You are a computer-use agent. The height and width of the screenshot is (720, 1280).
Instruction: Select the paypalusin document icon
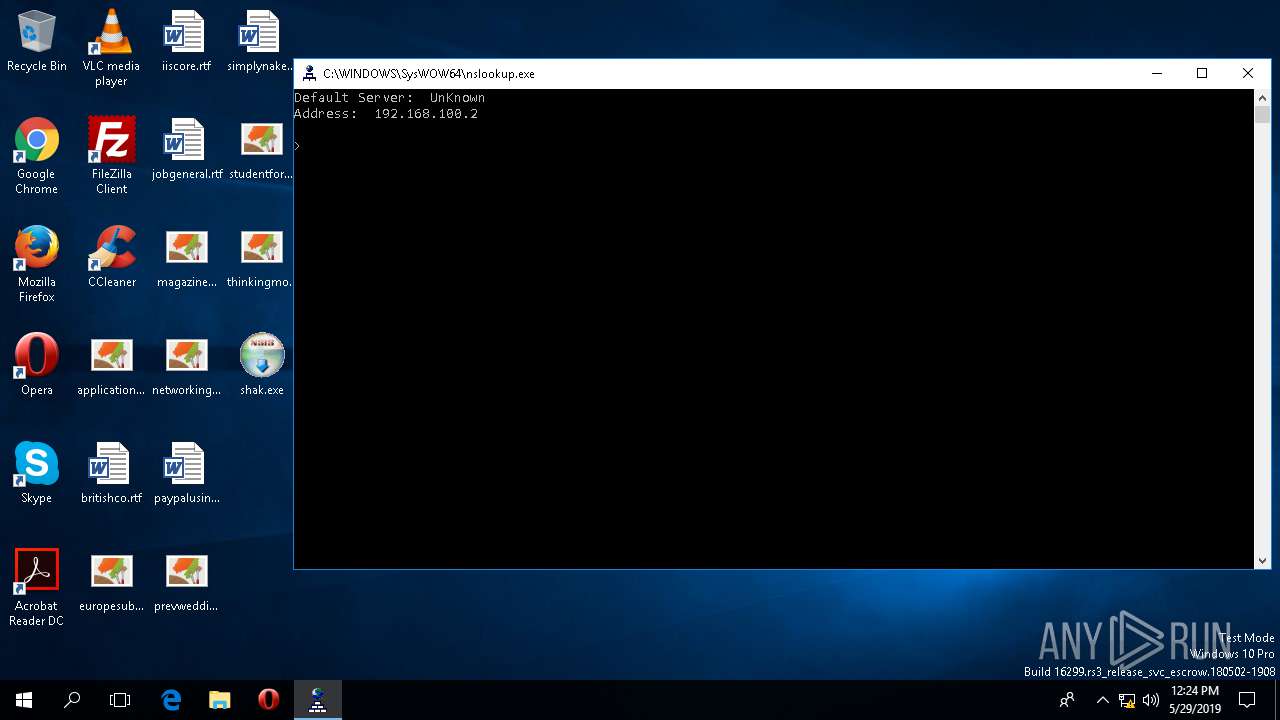(x=186, y=474)
